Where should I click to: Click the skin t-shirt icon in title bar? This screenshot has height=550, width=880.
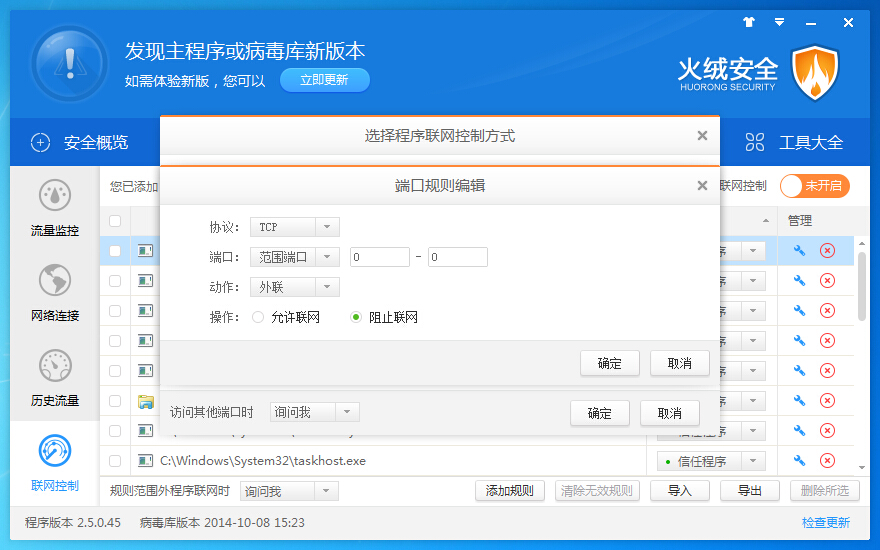coord(749,22)
